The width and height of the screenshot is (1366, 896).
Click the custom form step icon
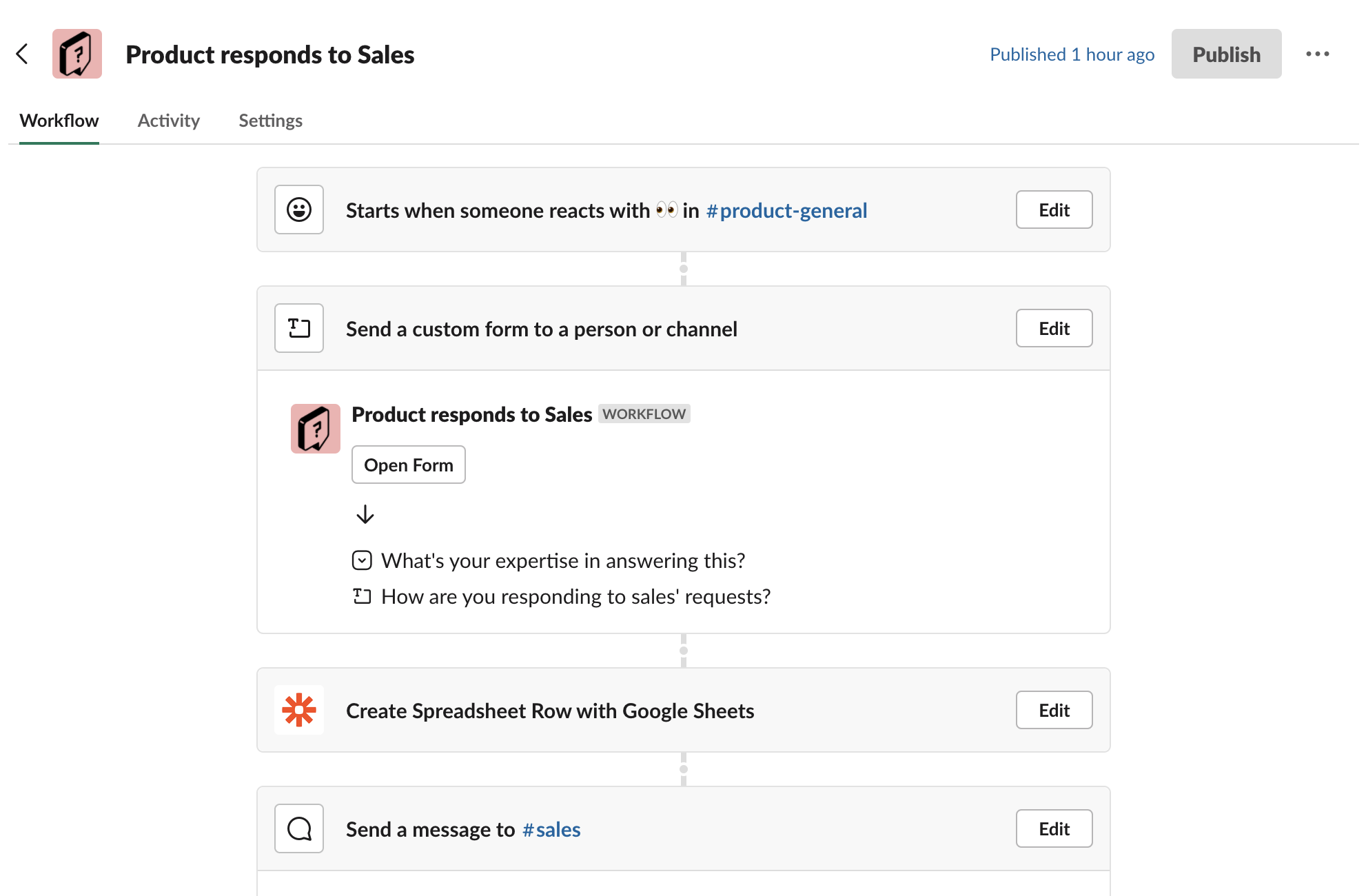299,328
